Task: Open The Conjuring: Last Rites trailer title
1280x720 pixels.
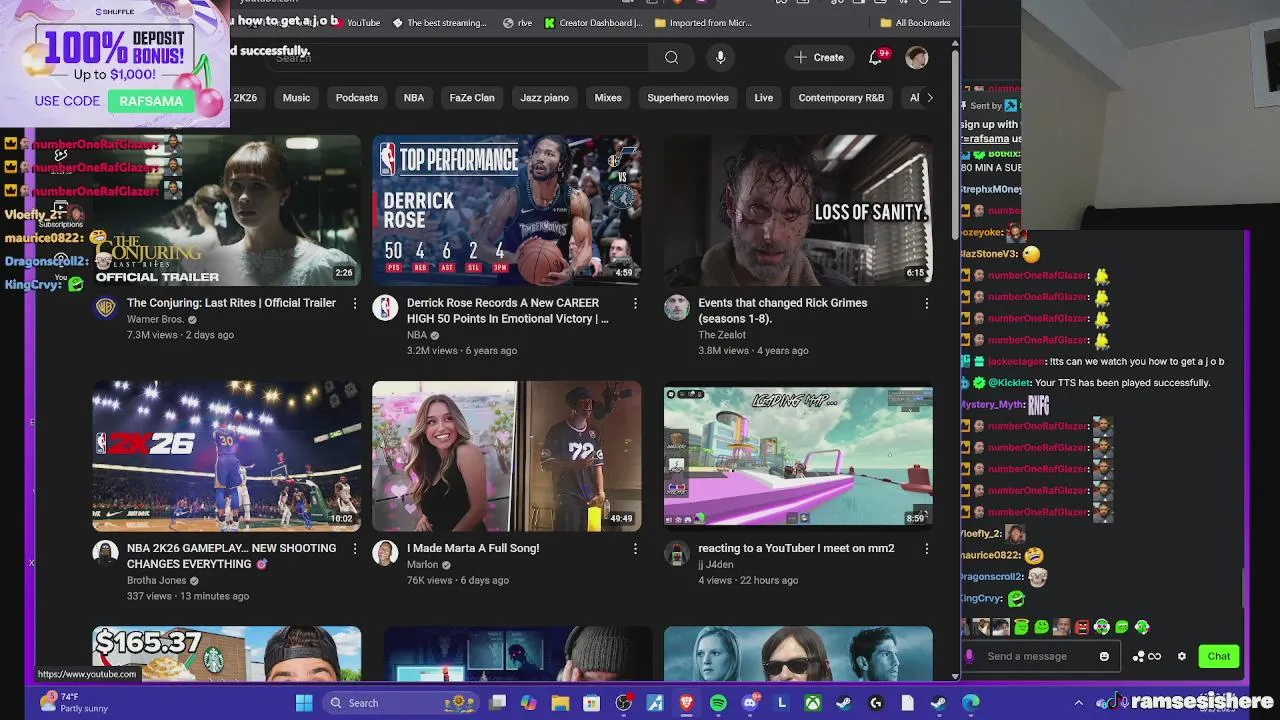Action: pyautogui.click(x=231, y=303)
